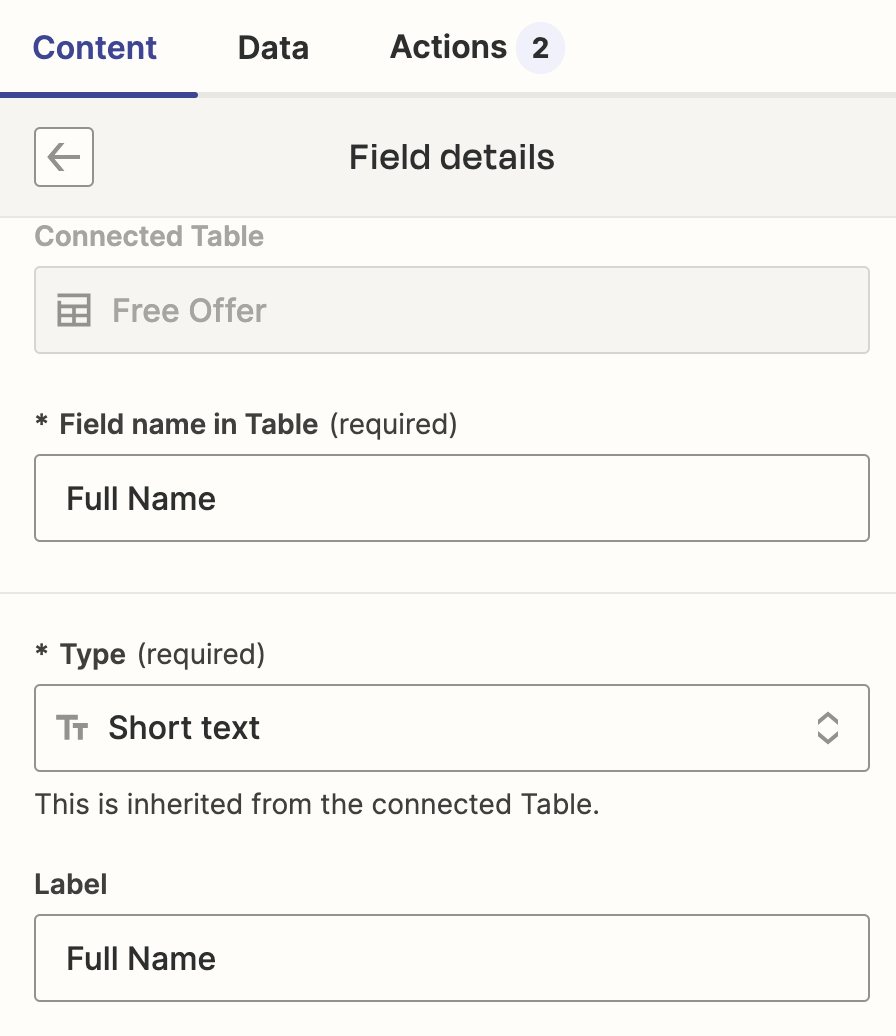Focus the Field name in Table input
This screenshot has width=896, height=1036.
tap(450, 498)
